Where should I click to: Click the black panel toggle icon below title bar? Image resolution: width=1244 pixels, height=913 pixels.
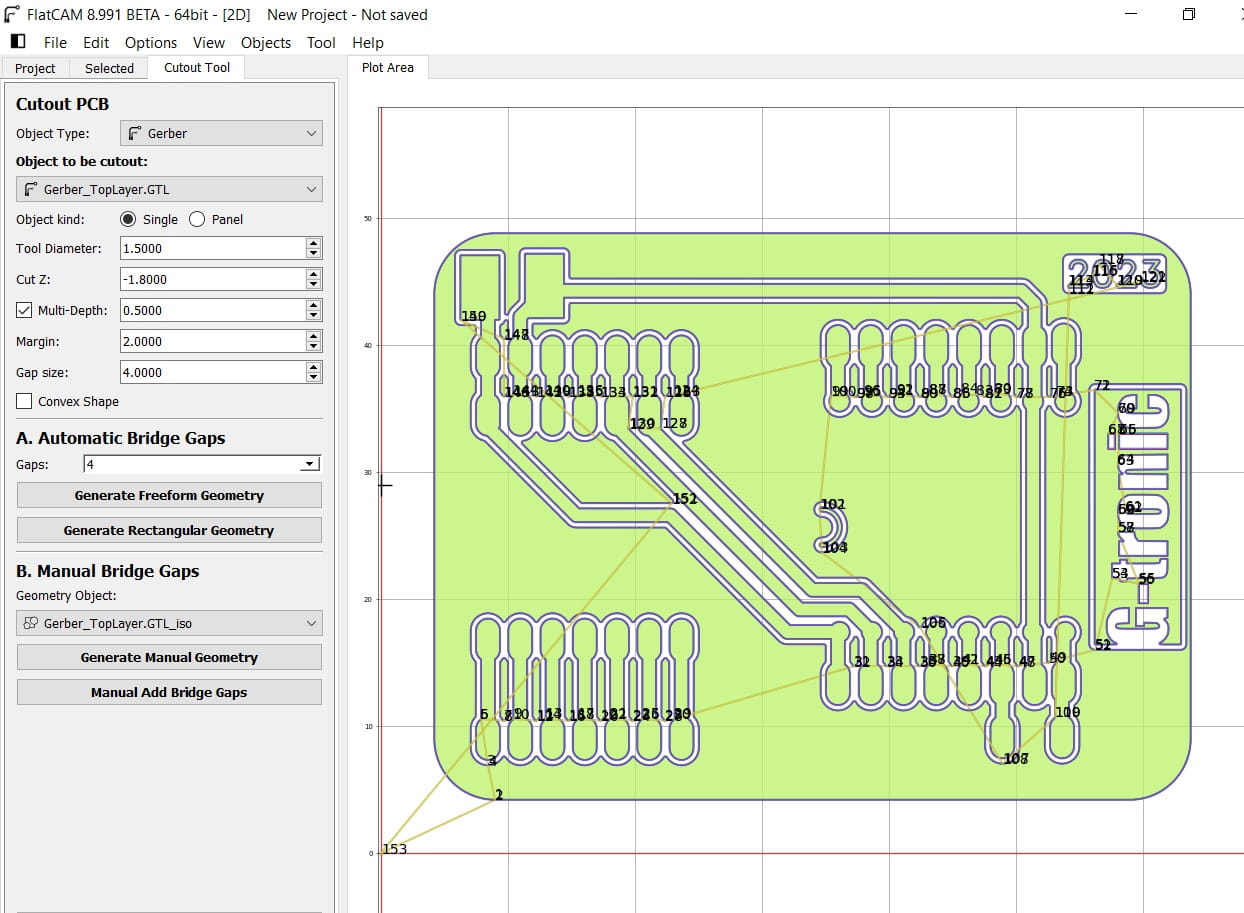(x=16, y=40)
